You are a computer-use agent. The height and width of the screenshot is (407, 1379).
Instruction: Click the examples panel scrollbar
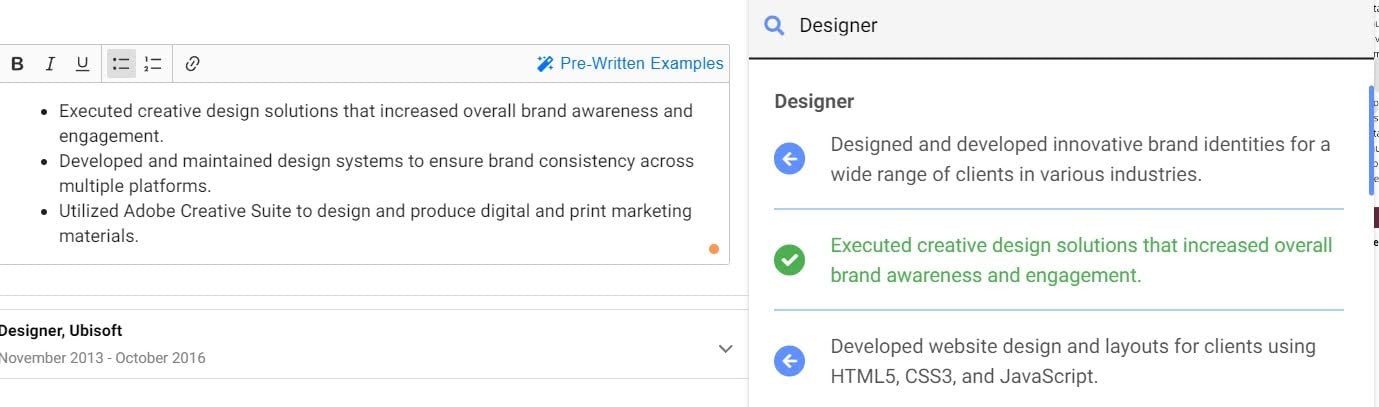tap(1372, 140)
